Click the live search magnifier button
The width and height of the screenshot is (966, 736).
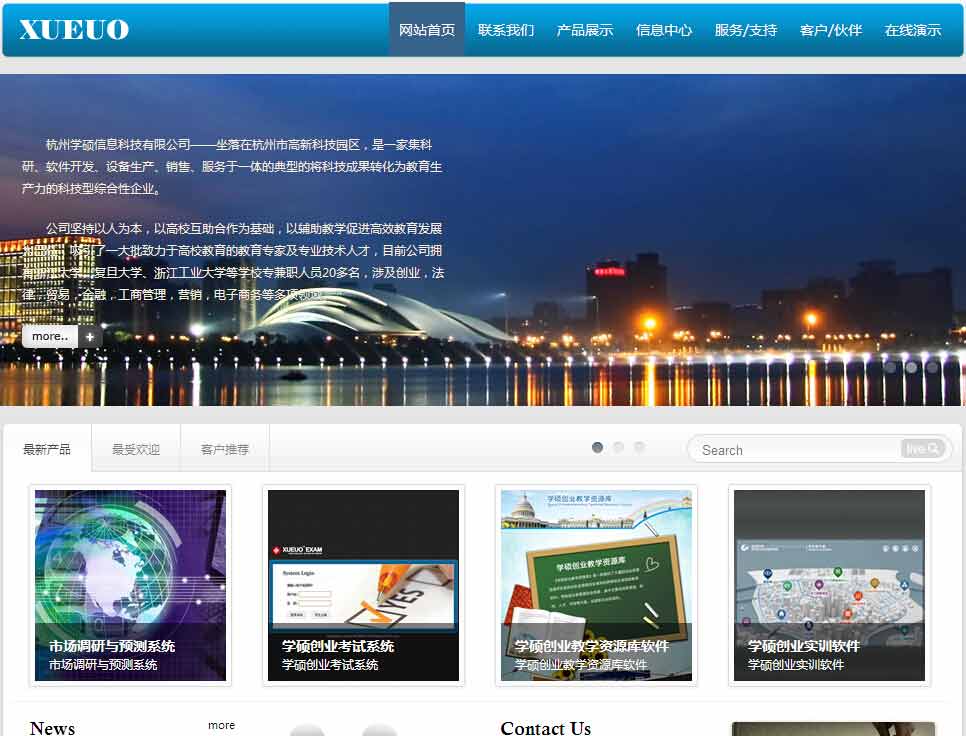point(923,449)
